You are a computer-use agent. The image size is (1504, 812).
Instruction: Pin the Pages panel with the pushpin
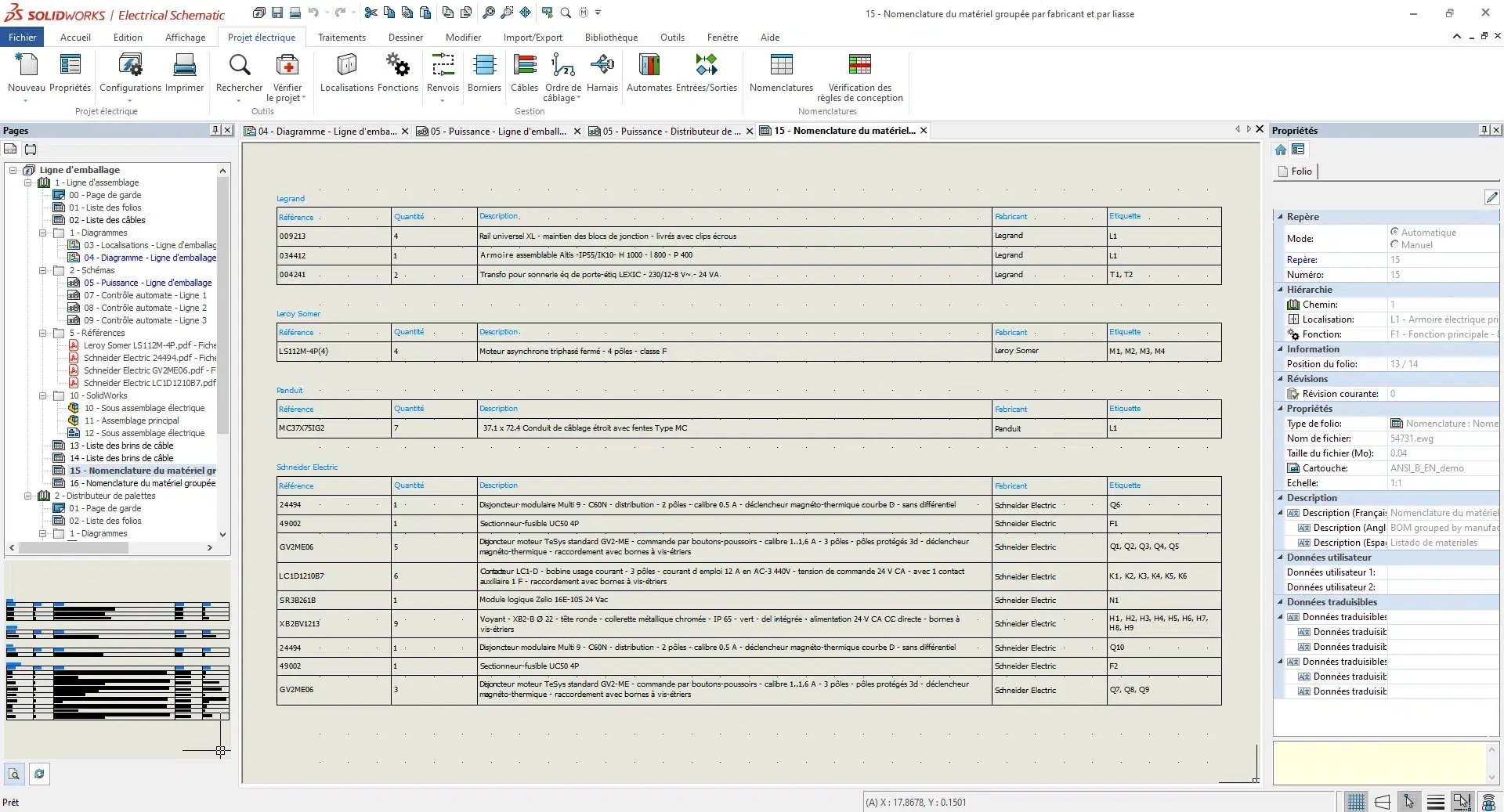coord(215,130)
